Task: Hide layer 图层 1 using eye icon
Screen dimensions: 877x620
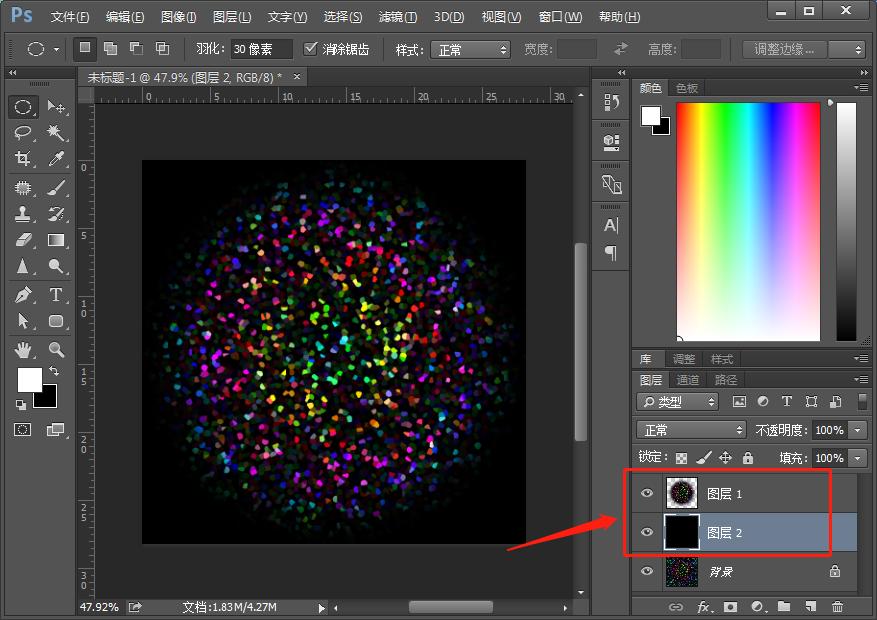Action: 647,493
